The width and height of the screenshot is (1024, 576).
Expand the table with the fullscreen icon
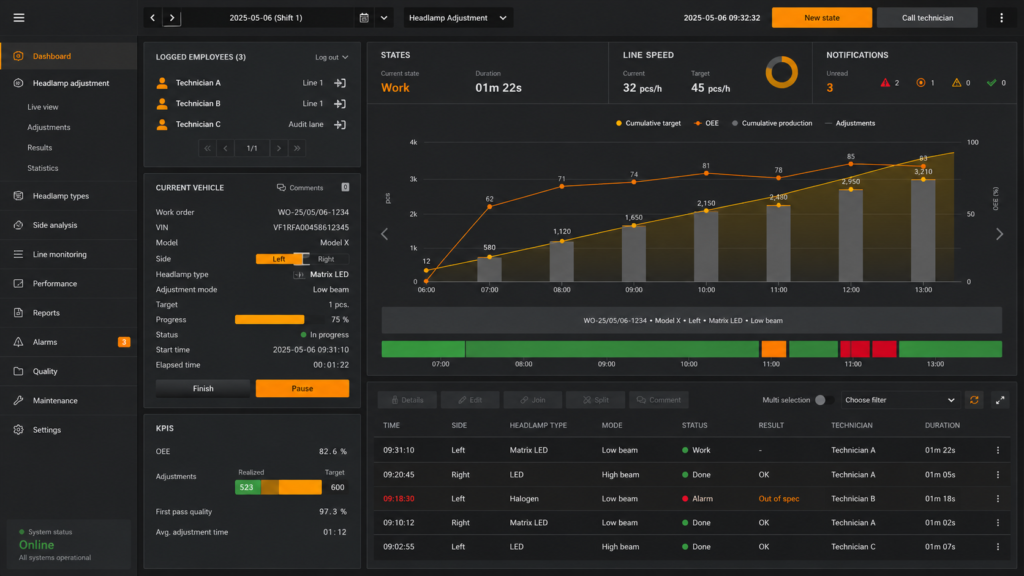1000,400
